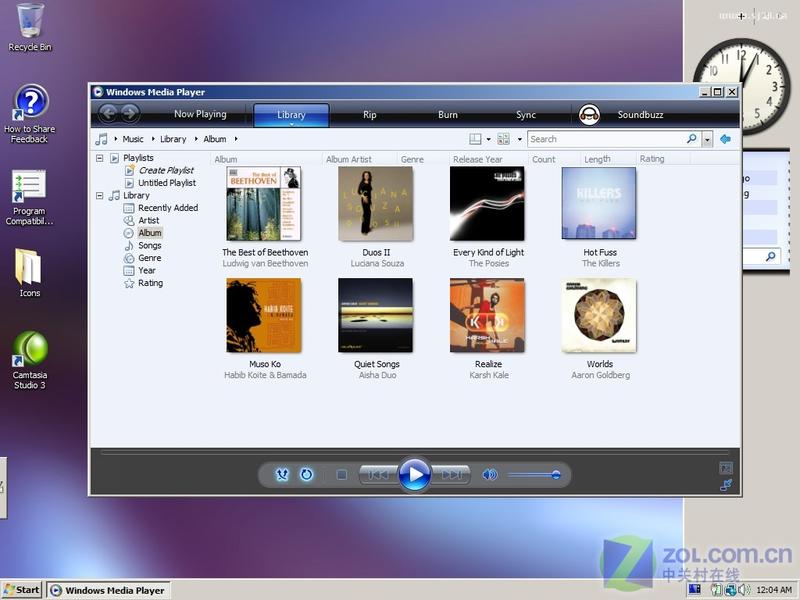Image resolution: width=800 pixels, height=600 pixels.
Task: Select Recently Added in Library
Action: pos(168,208)
